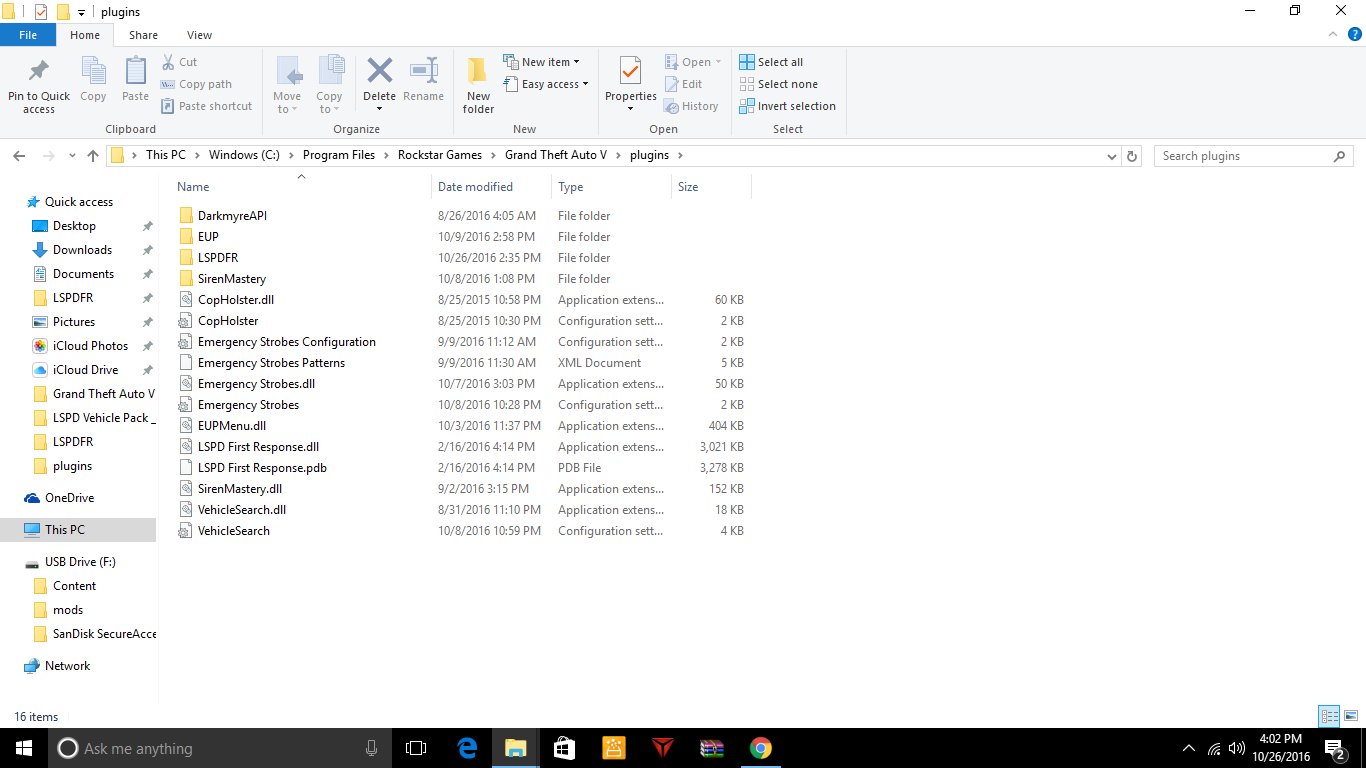1366x768 pixels.
Task: Click Edit in the Open group
Action: (683, 84)
